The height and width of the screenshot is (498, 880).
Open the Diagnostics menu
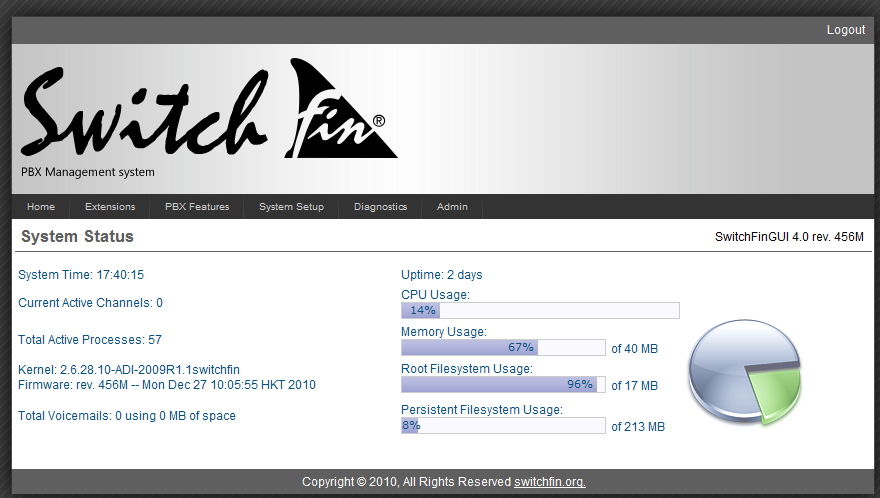[380, 207]
